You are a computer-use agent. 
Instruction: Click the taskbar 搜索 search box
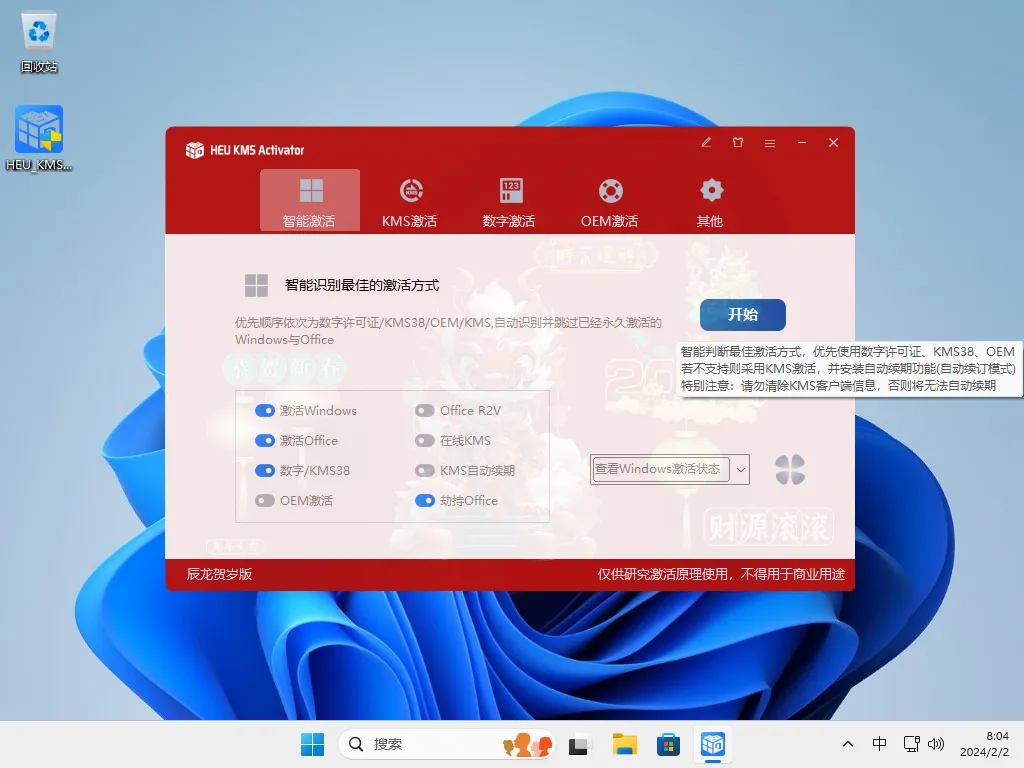coord(447,744)
